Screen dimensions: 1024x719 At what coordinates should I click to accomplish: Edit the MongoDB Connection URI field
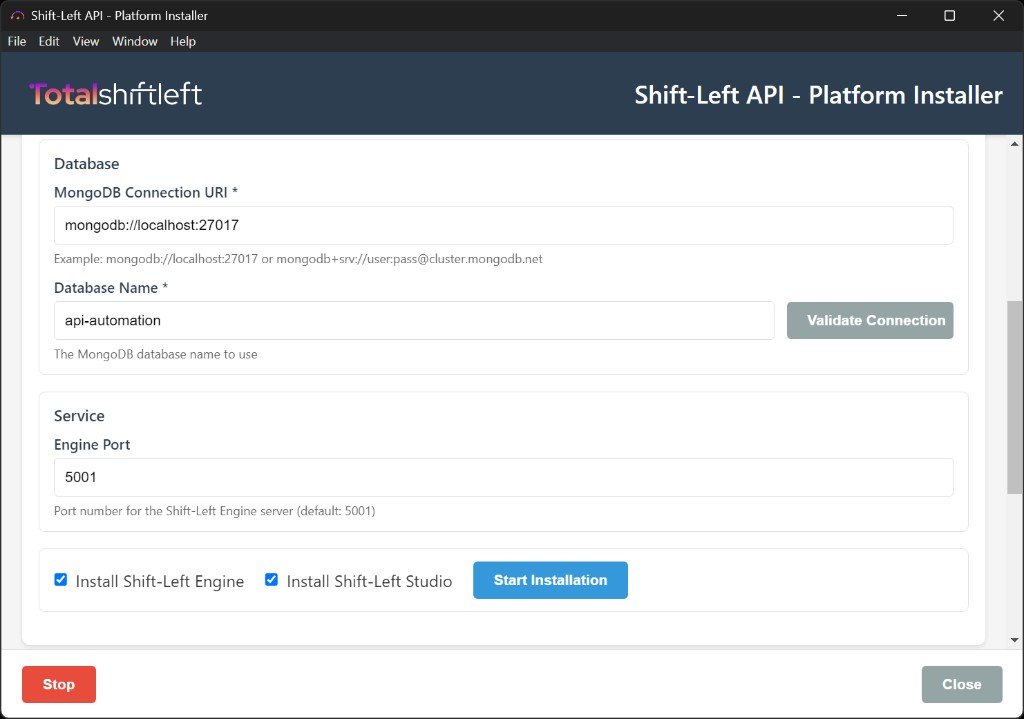(x=500, y=225)
